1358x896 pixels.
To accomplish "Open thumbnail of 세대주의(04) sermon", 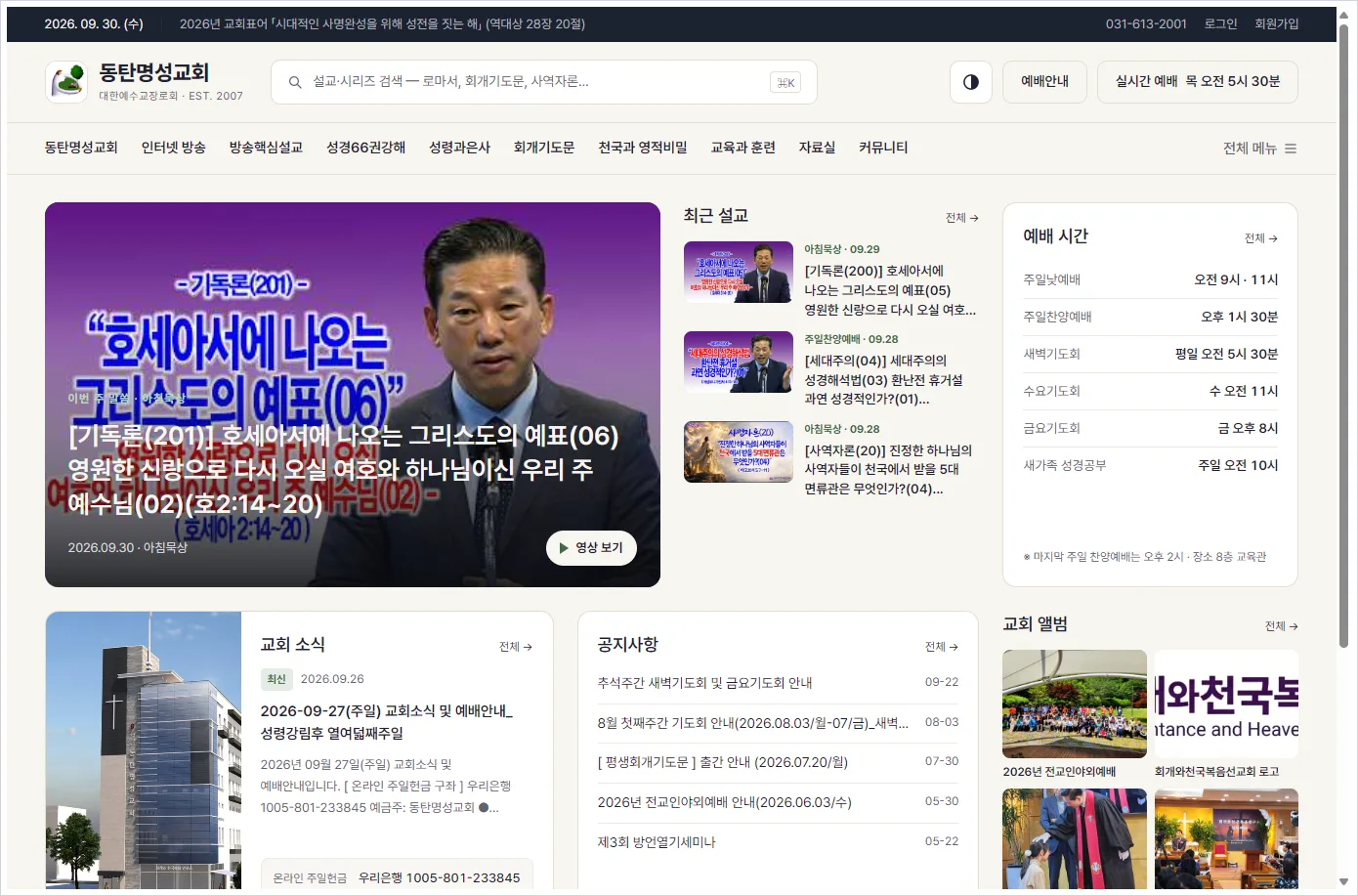I will (x=739, y=362).
